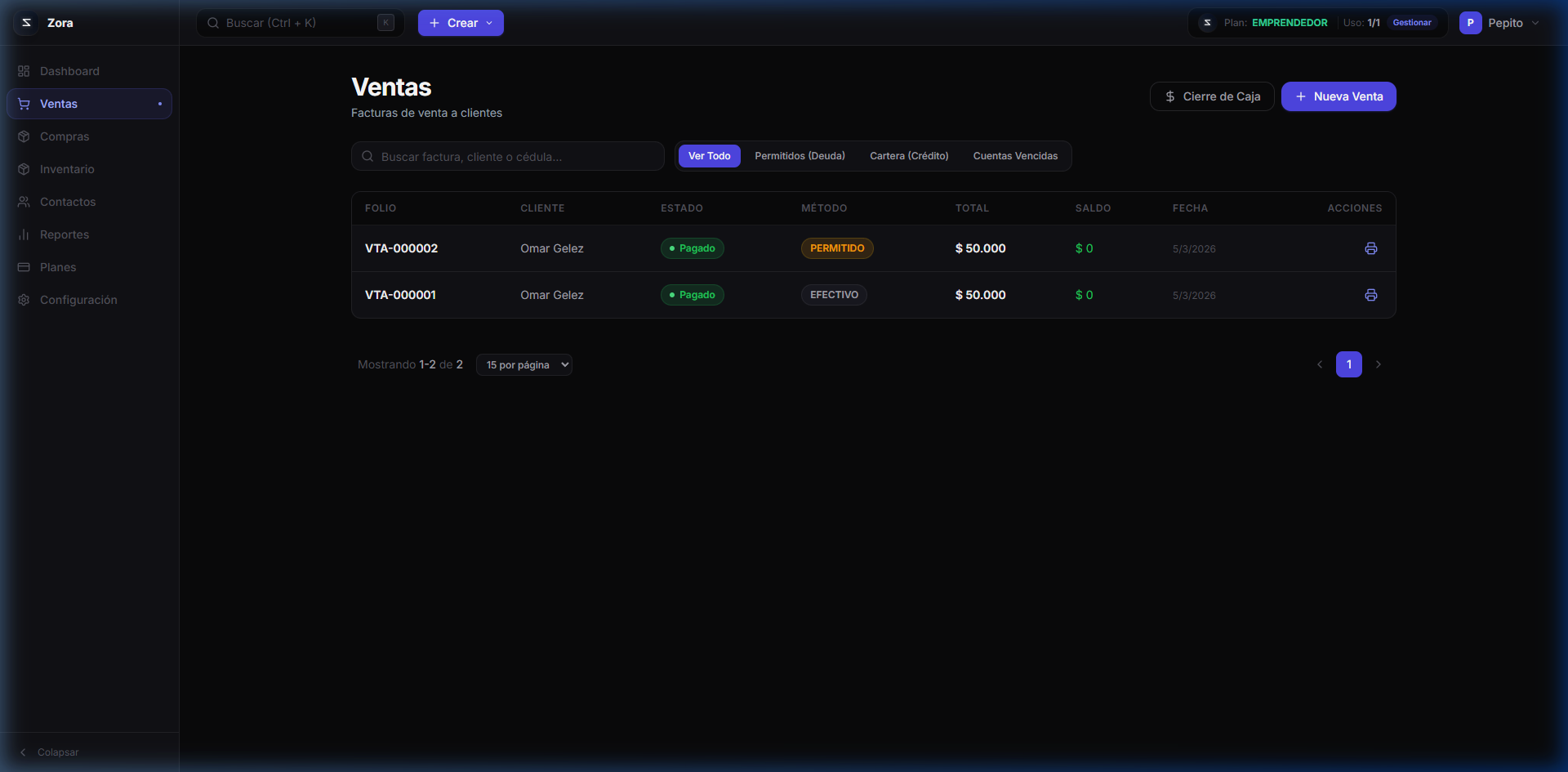The width and height of the screenshot is (1568, 772).
Task: Open Cierre de Caja
Action: (x=1212, y=96)
